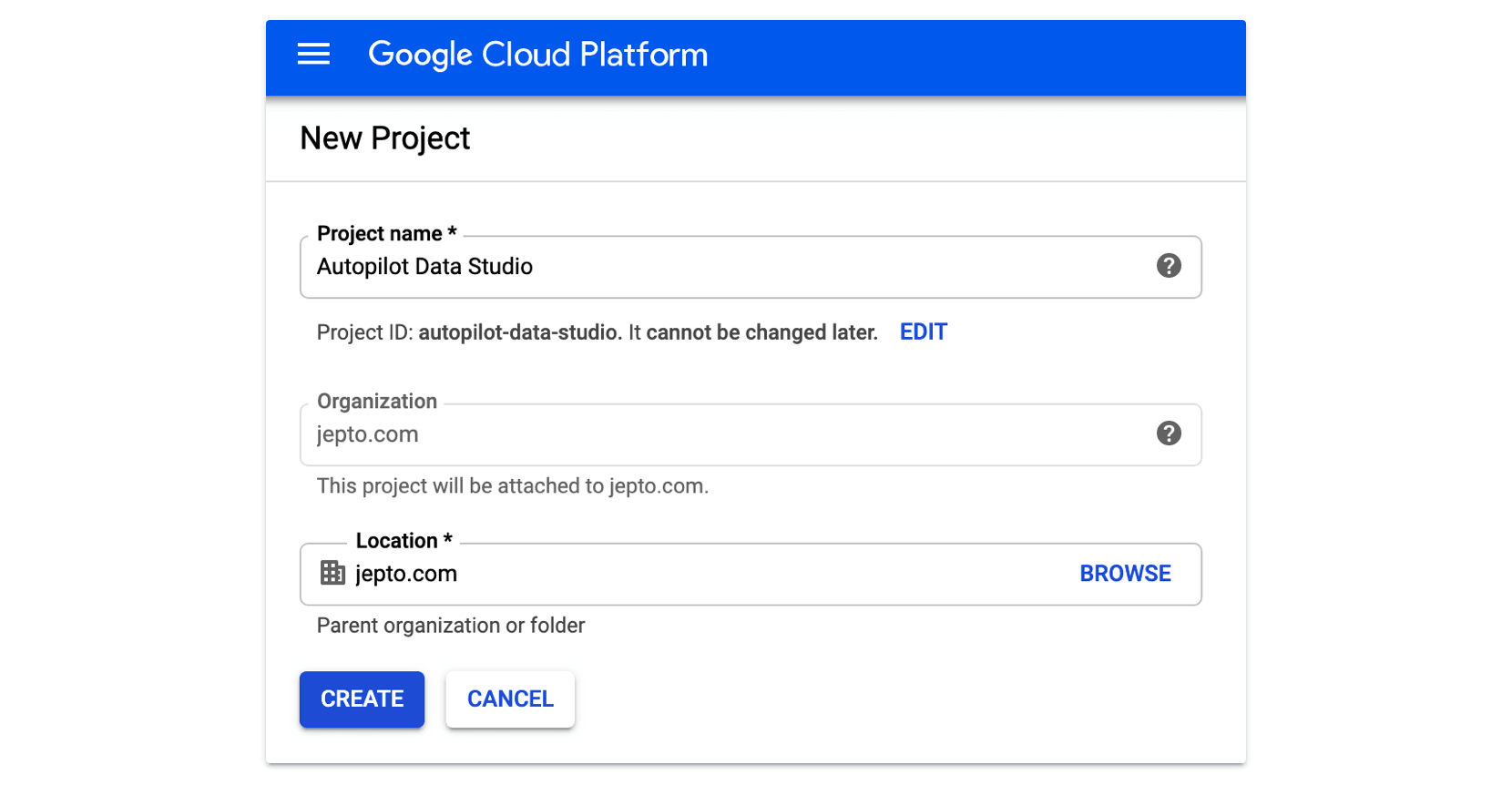1512x785 pixels.
Task: Click the "Location *" label
Action: click(x=404, y=541)
